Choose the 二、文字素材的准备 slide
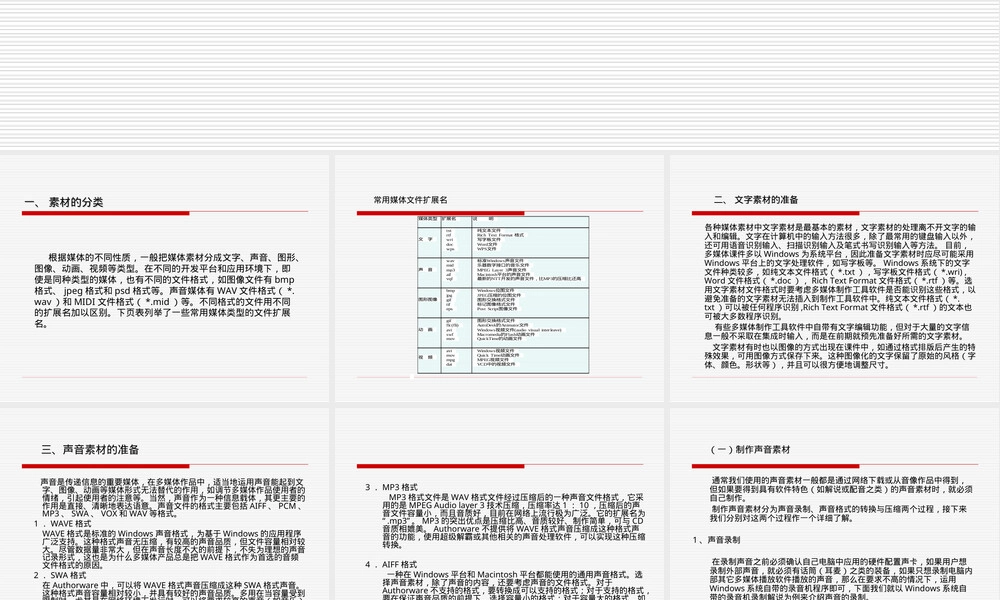This screenshot has width=1000, height=600. click(834, 279)
